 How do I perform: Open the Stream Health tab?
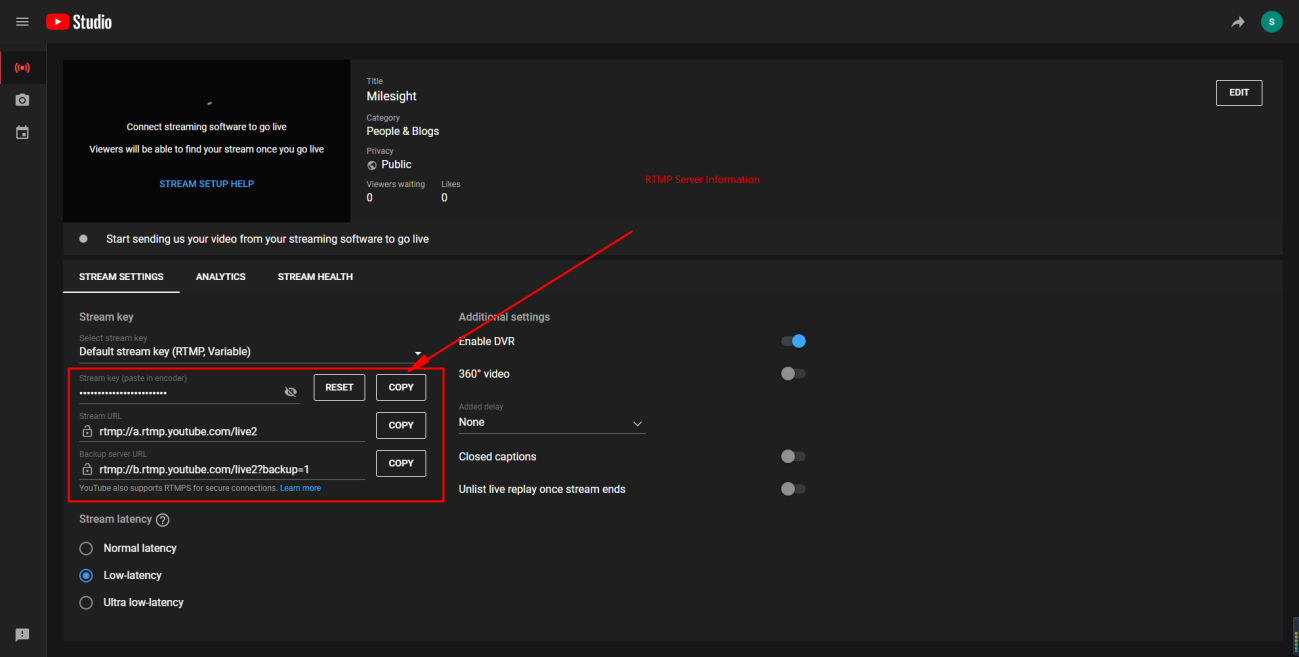(315, 277)
